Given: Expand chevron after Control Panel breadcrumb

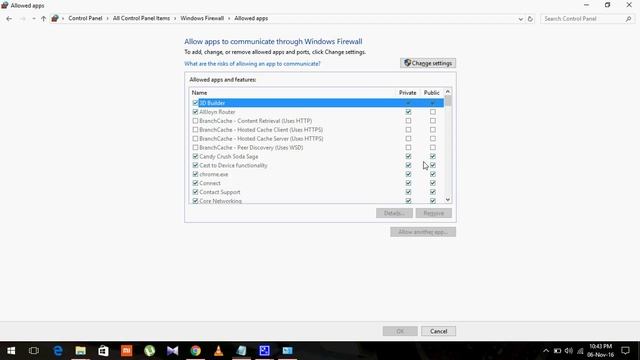Looking at the screenshot, I should pos(108,19).
